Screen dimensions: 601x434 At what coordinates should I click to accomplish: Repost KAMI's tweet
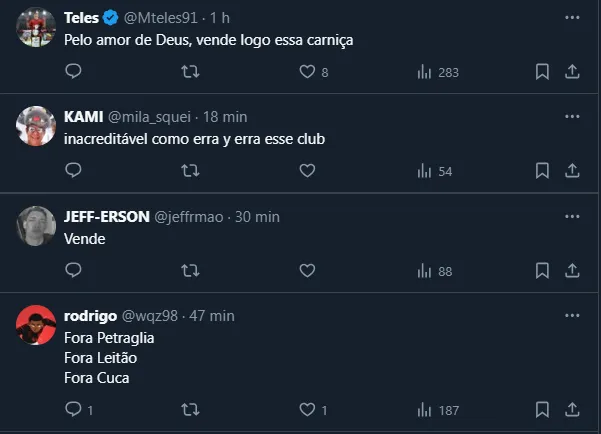click(190, 171)
